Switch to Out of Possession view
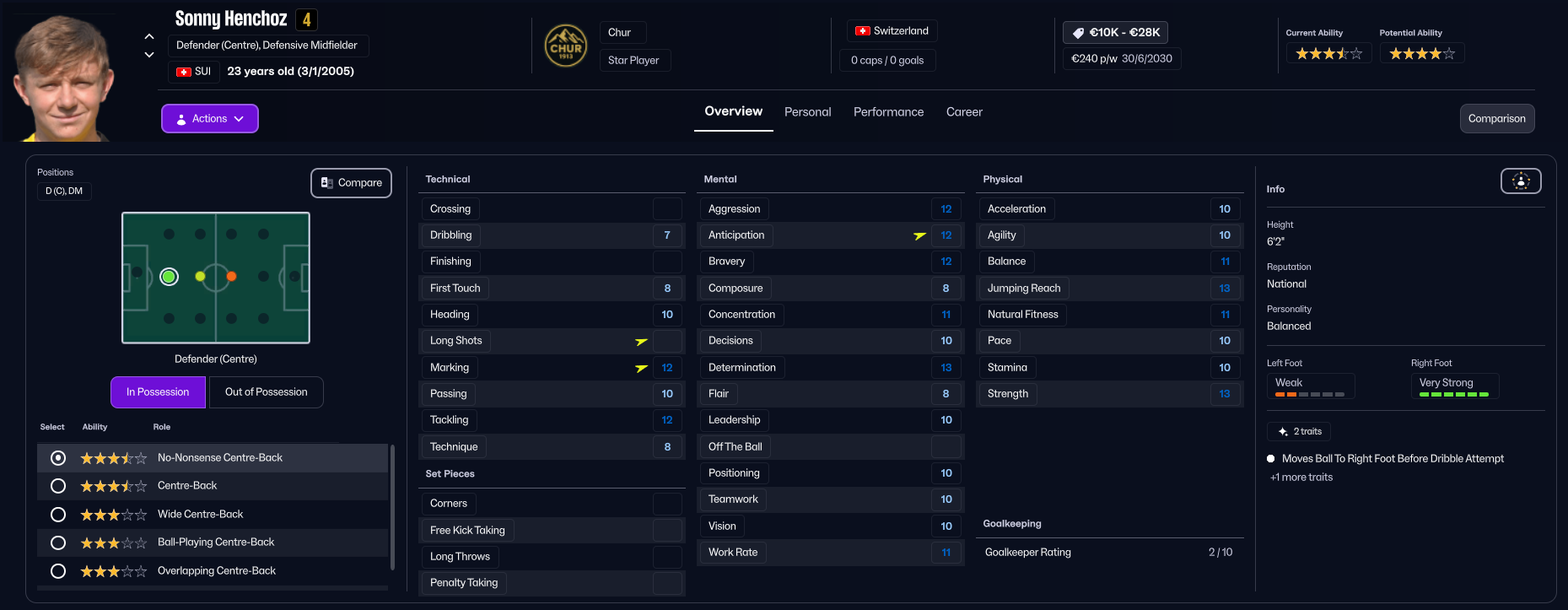The width and height of the screenshot is (1568, 610). point(266,392)
